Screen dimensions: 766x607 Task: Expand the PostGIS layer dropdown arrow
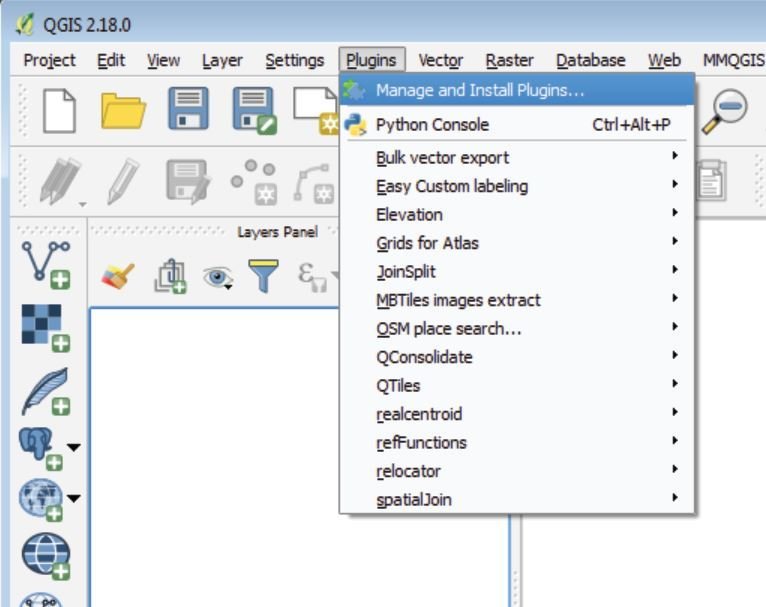pyautogui.click(x=74, y=447)
